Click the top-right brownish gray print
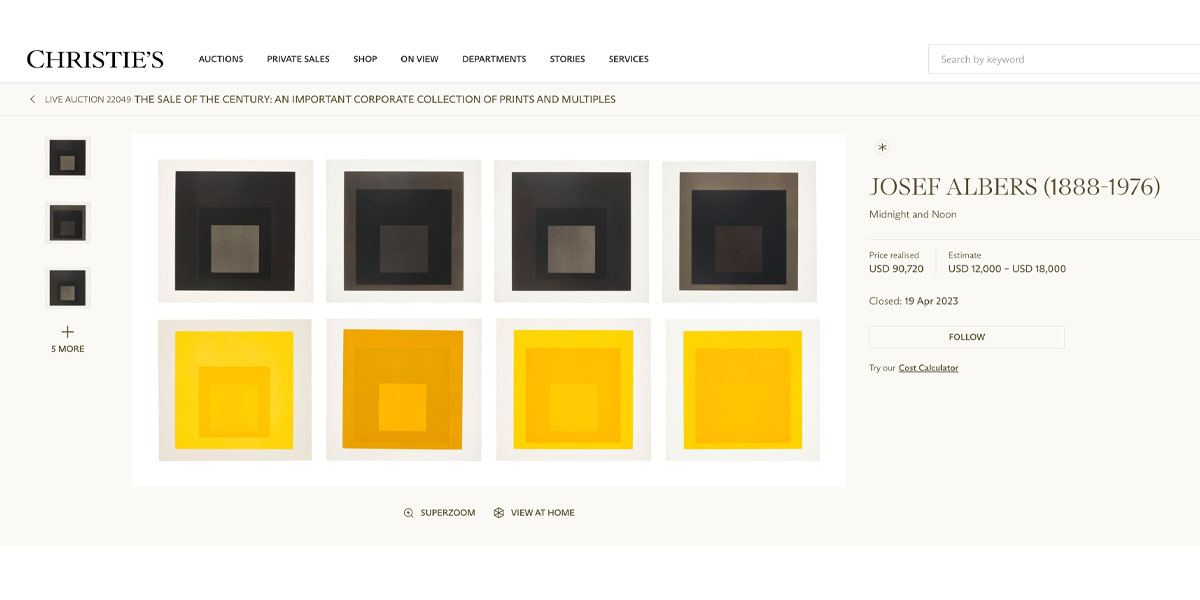 (x=739, y=231)
